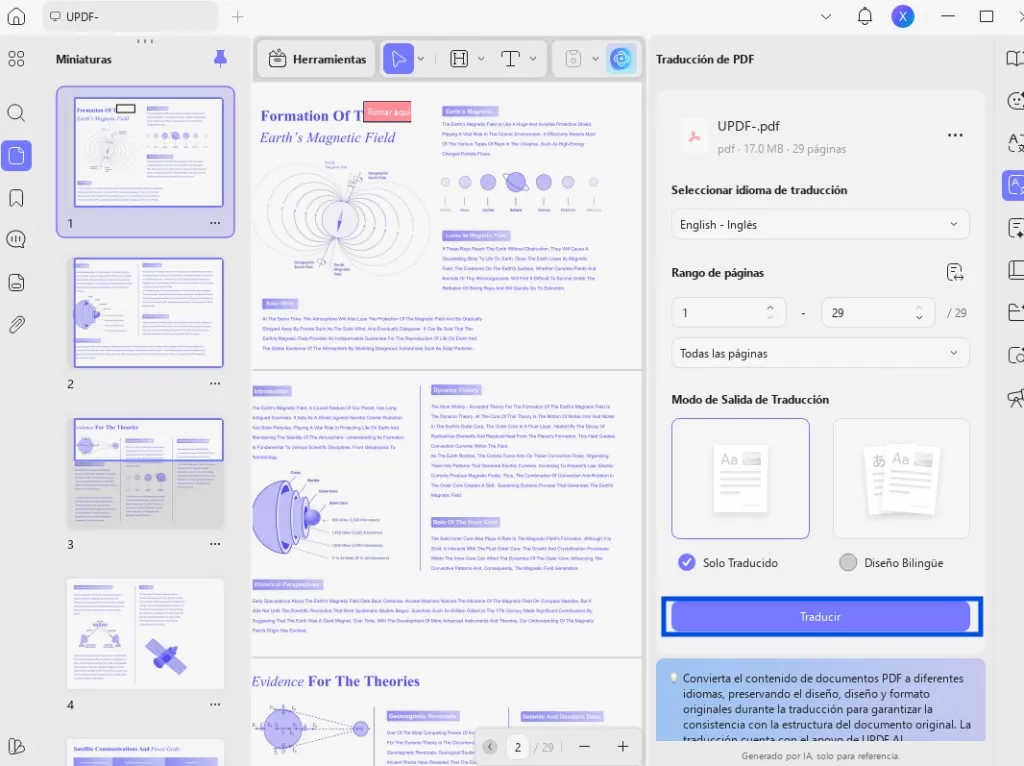This screenshot has height=766, width=1024.
Task: Open the notifications bell
Action: point(865,16)
